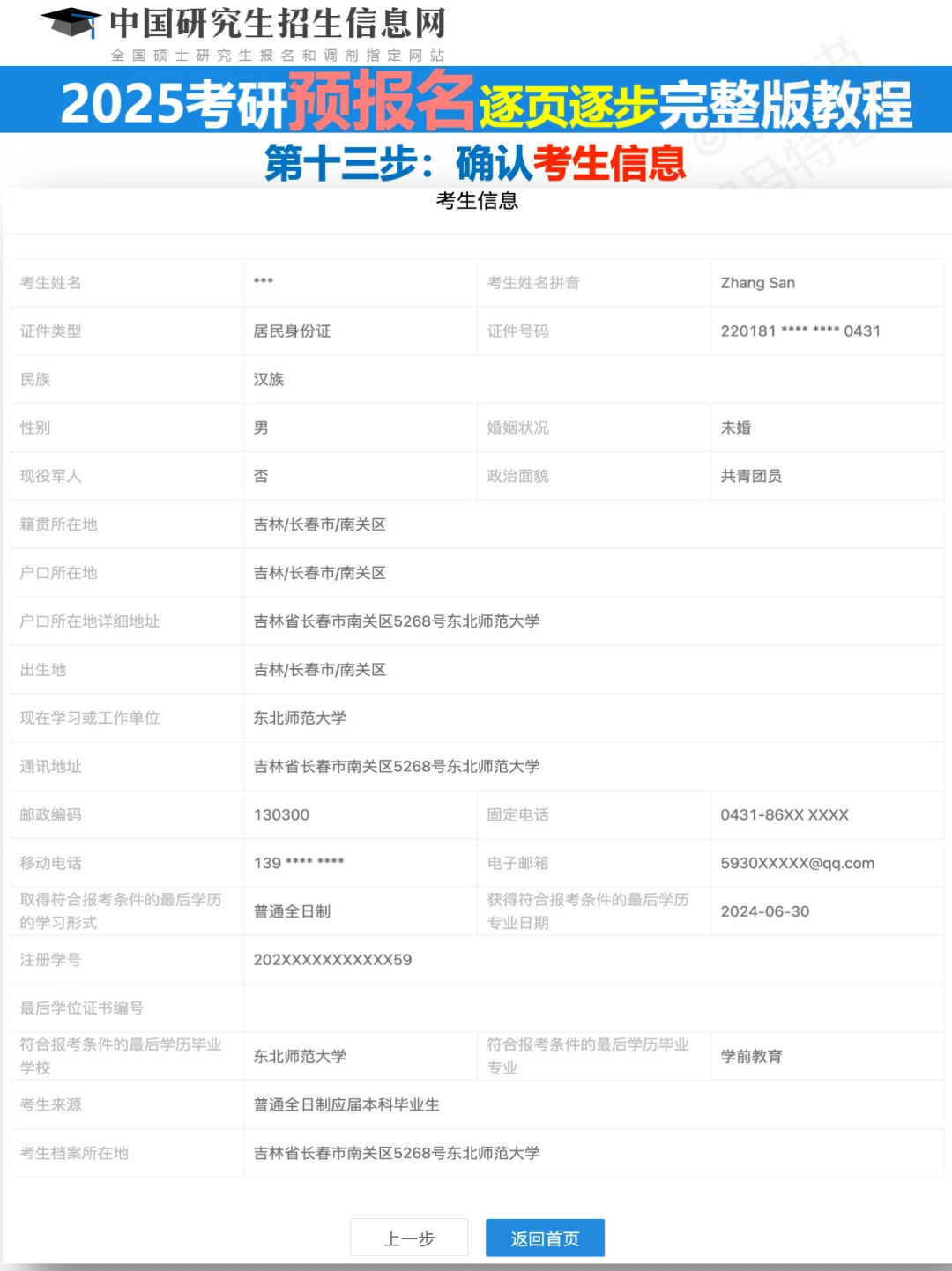Click the 考生档案所在地 address value
Image resolution: width=952 pixels, height=1271 pixels.
click(x=397, y=1153)
